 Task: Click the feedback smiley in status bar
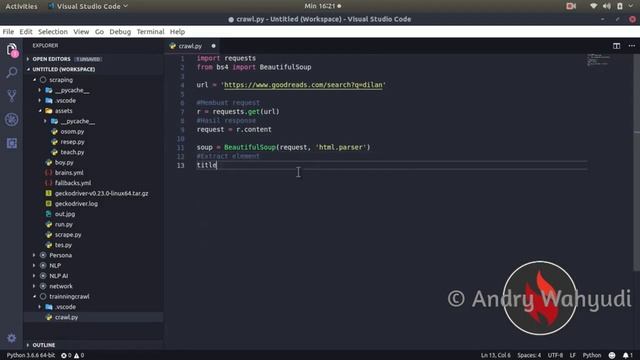pyautogui.click(x=611, y=356)
